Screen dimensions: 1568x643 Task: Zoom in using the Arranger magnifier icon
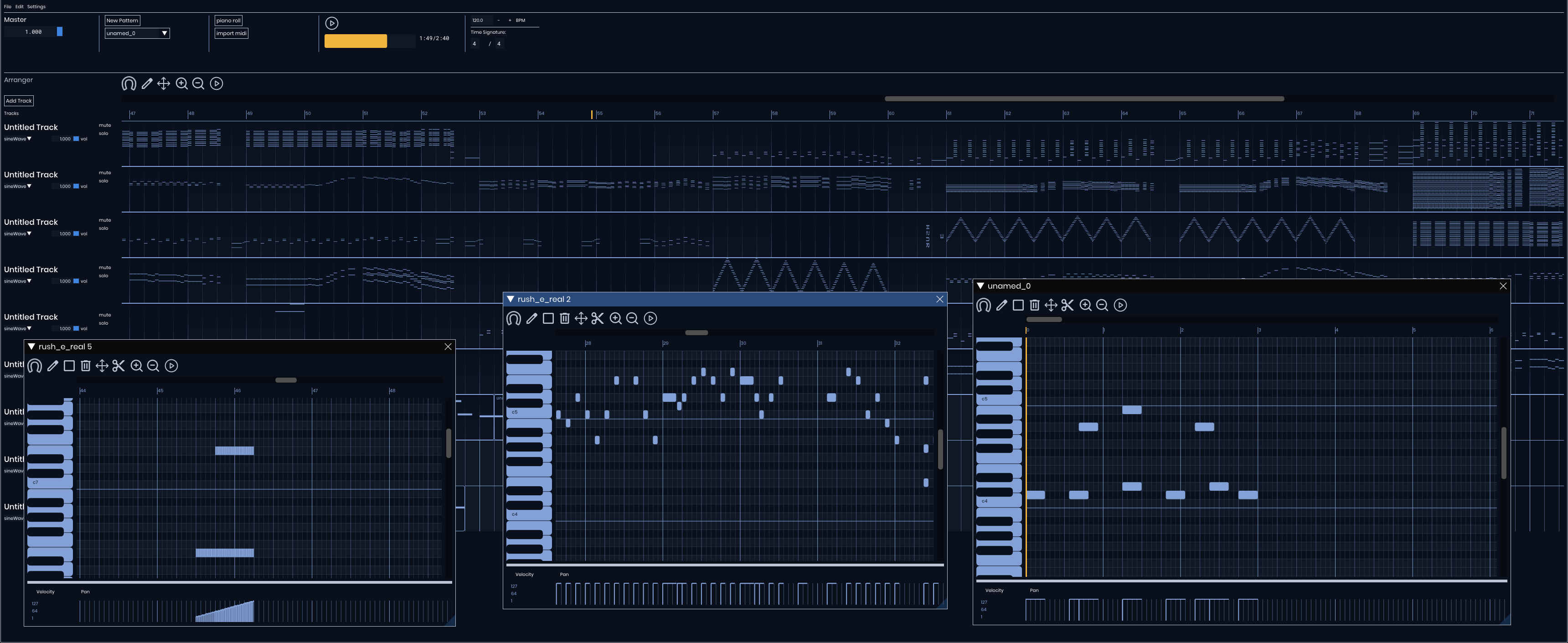click(x=181, y=83)
